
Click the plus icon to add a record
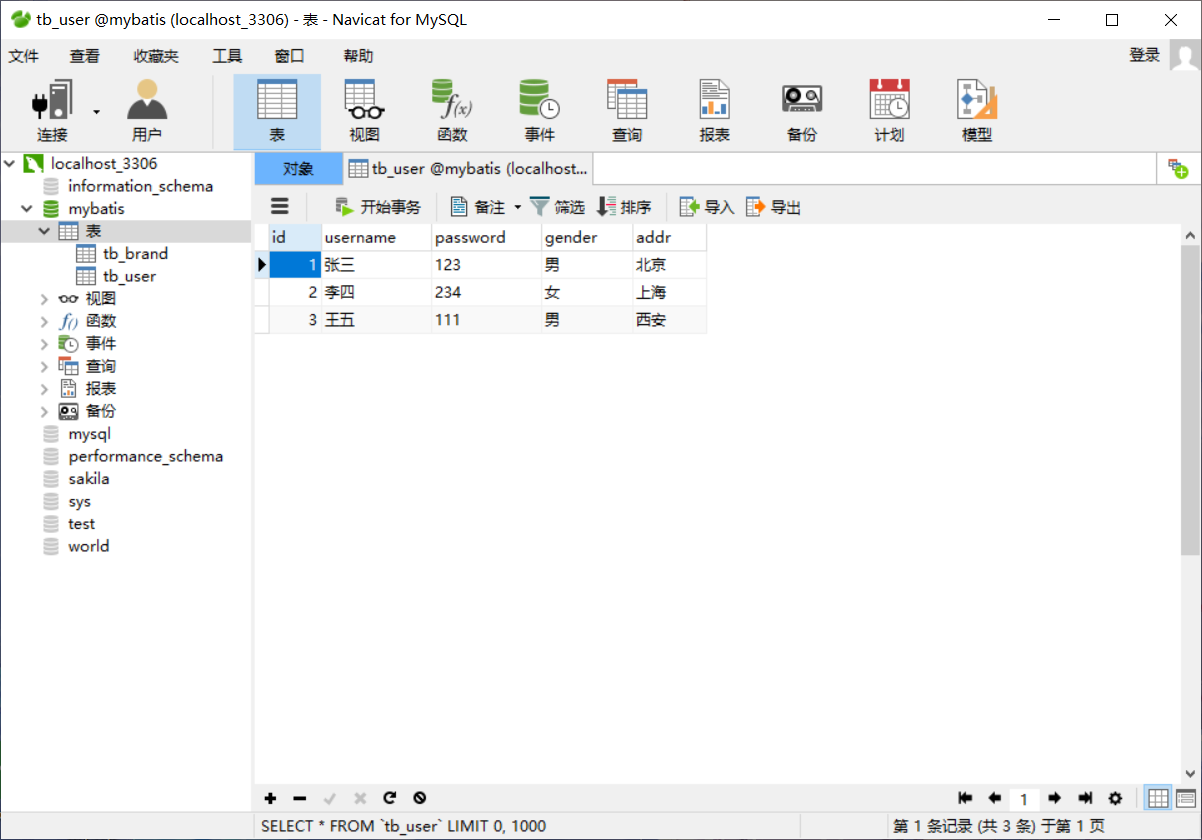click(x=270, y=798)
